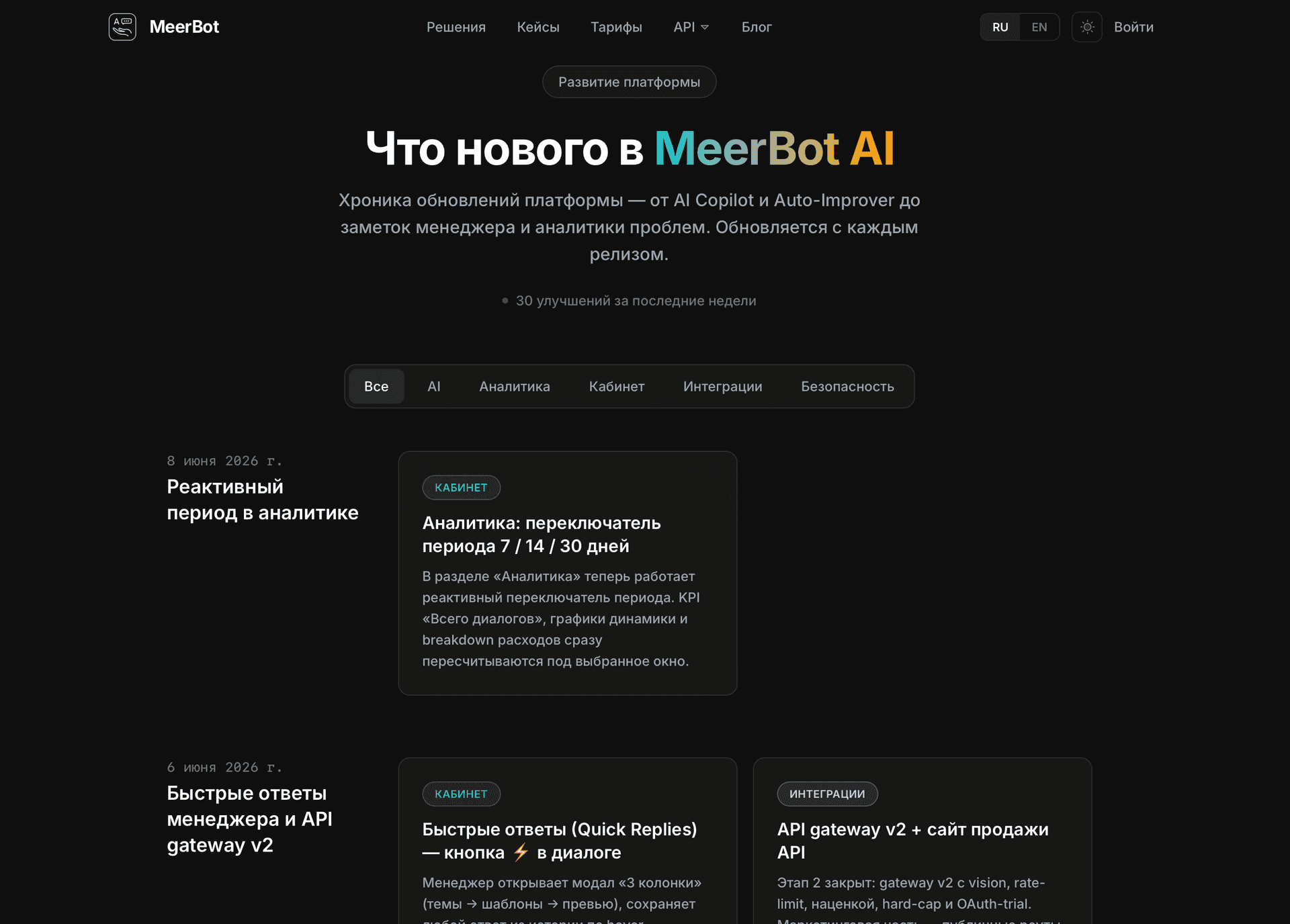Open the Аналитика: переключатель периода card title
The image size is (1290, 924).
[541, 535]
